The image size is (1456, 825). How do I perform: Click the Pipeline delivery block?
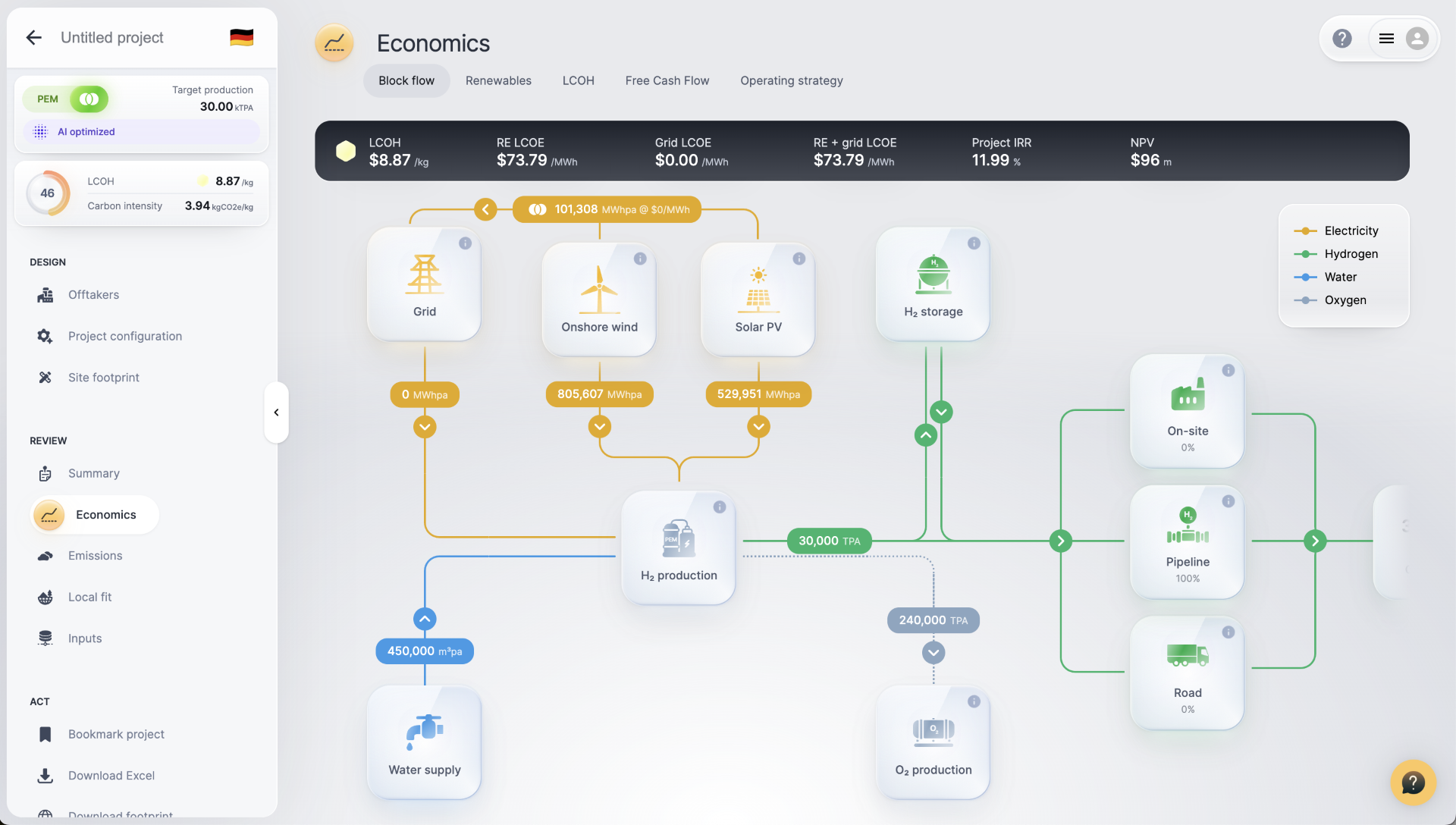point(1187,541)
